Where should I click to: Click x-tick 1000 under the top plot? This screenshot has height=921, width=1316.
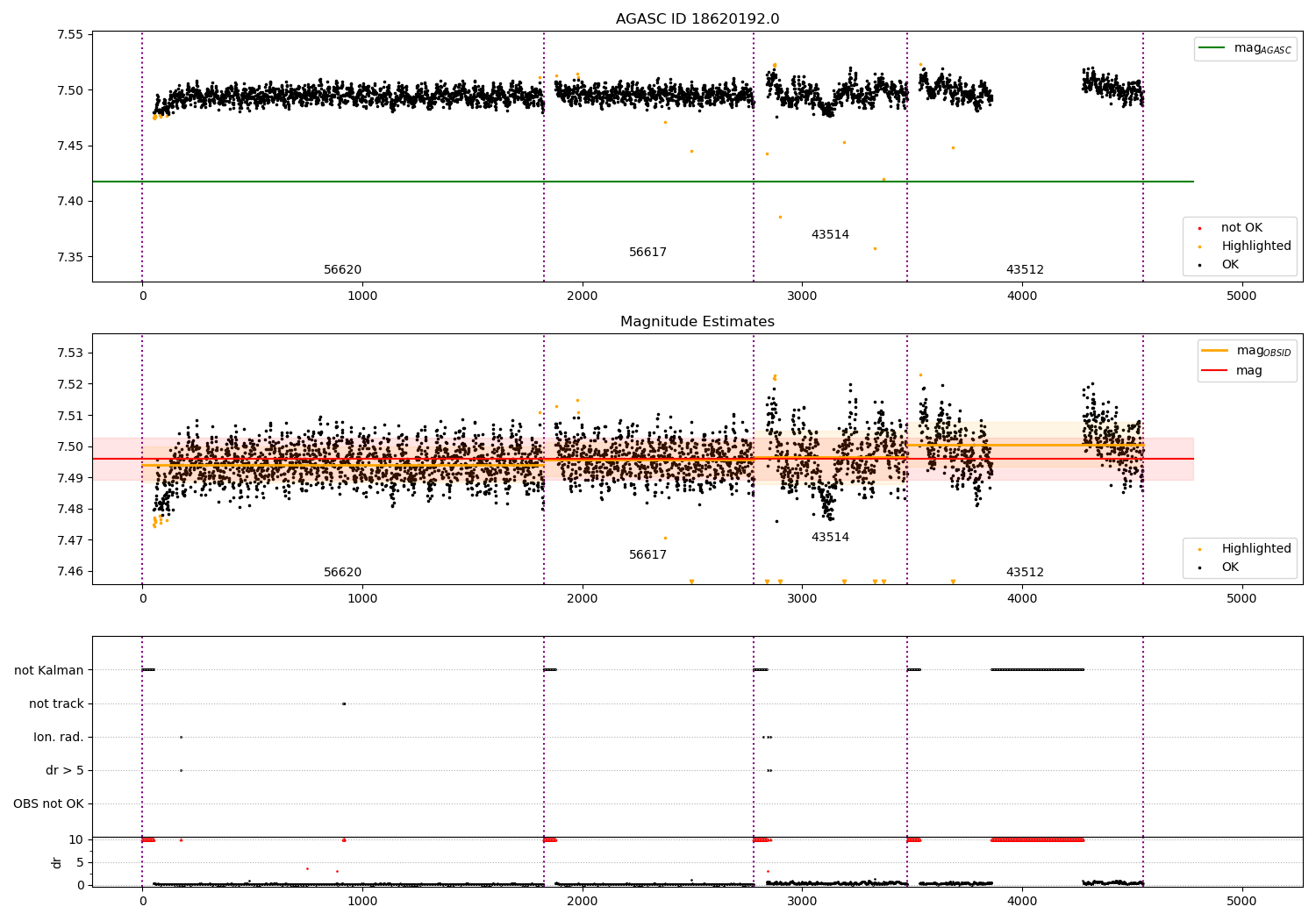[362, 296]
